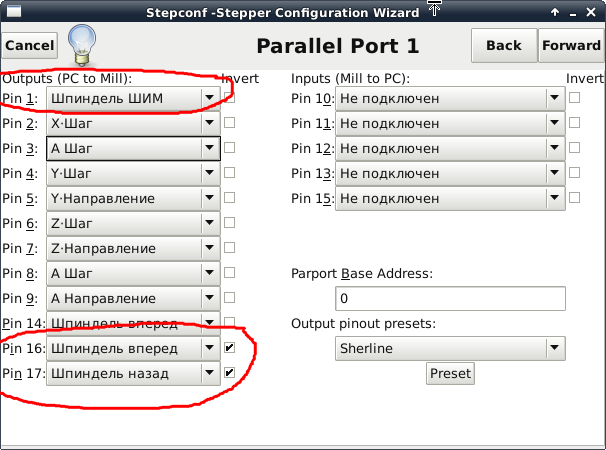The width and height of the screenshot is (606, 450).
Task: Open the Sherline pinout presets dropdown
Action: 449,348
